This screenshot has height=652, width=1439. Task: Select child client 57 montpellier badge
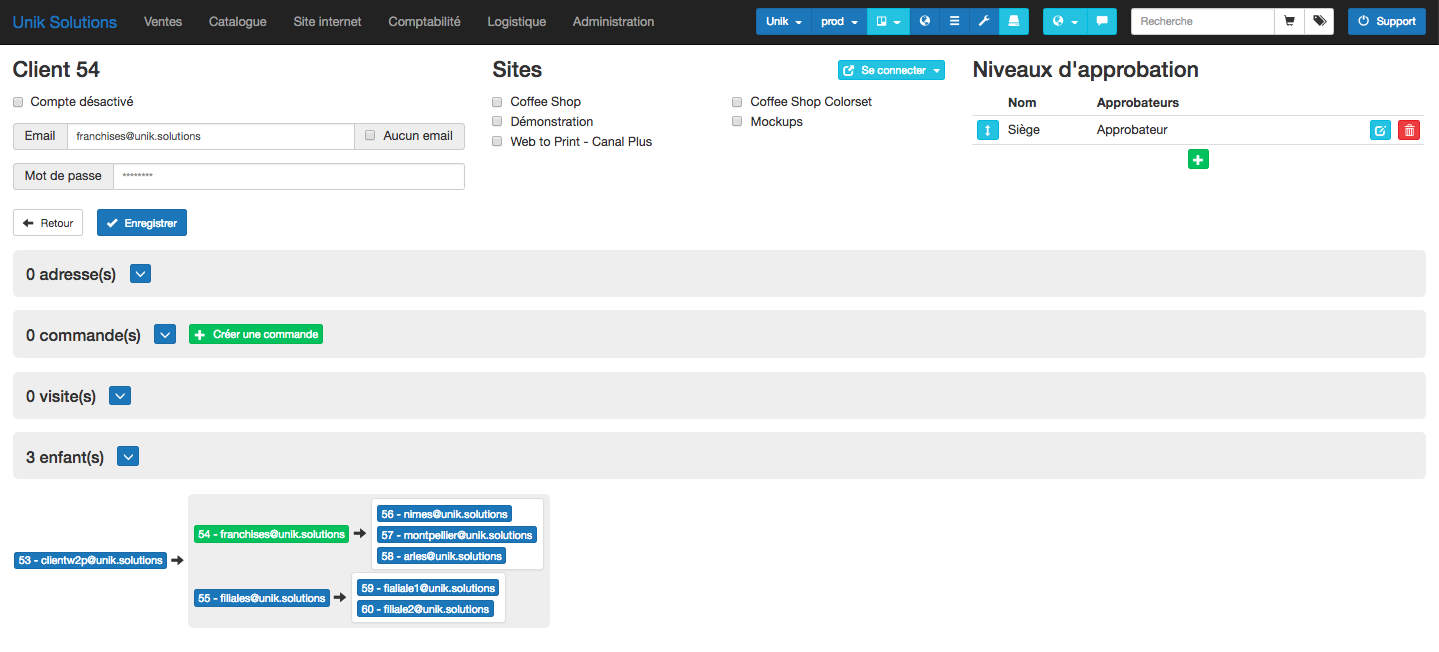pyautogui.click(x=456, y=535)
